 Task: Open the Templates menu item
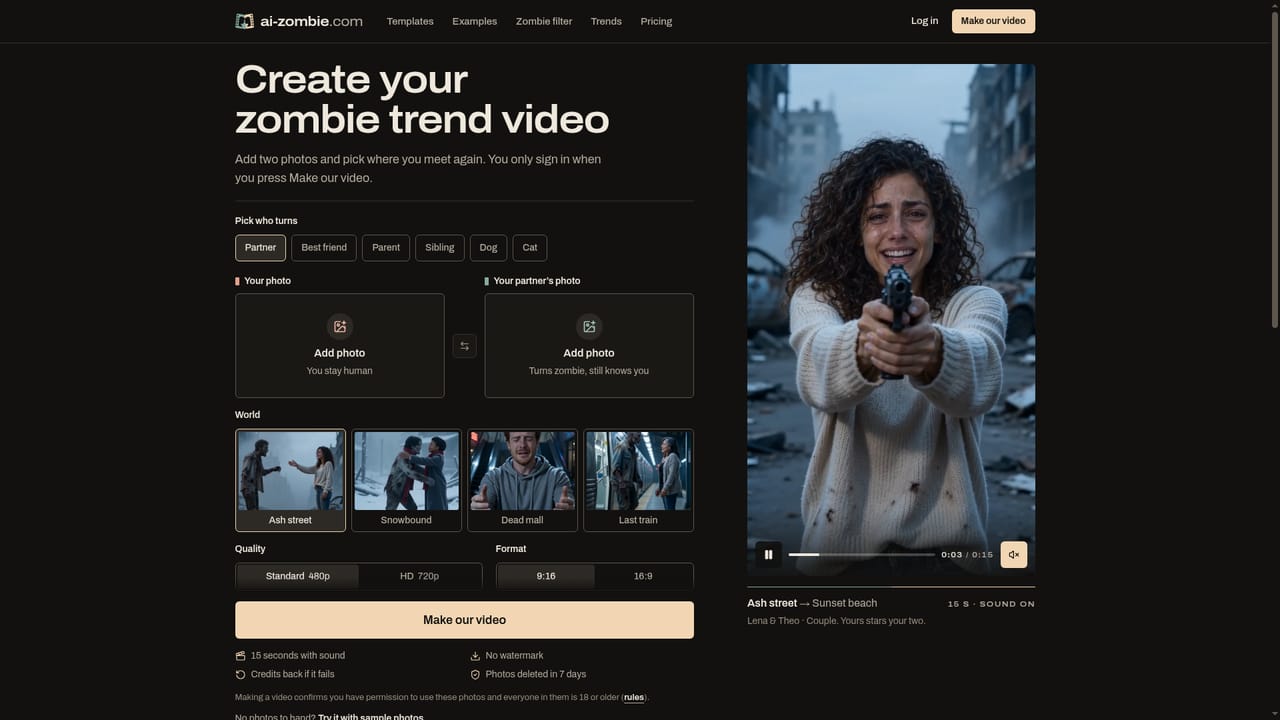coord(410,21)
